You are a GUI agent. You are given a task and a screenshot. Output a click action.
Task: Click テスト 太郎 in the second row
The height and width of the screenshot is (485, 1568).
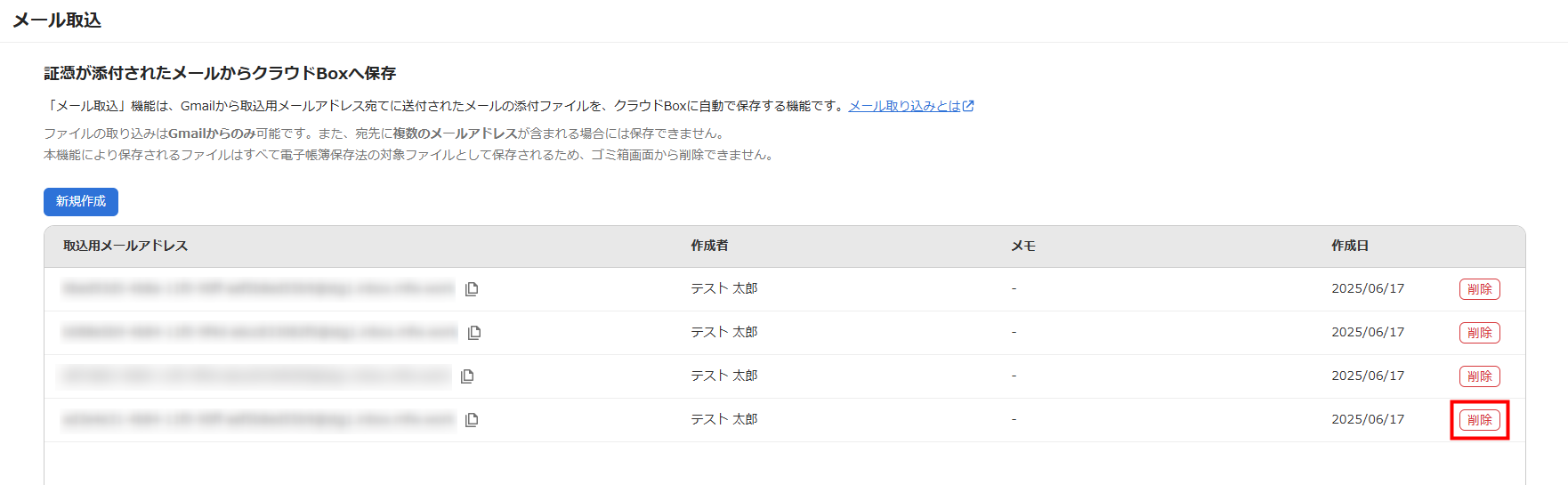724,332
